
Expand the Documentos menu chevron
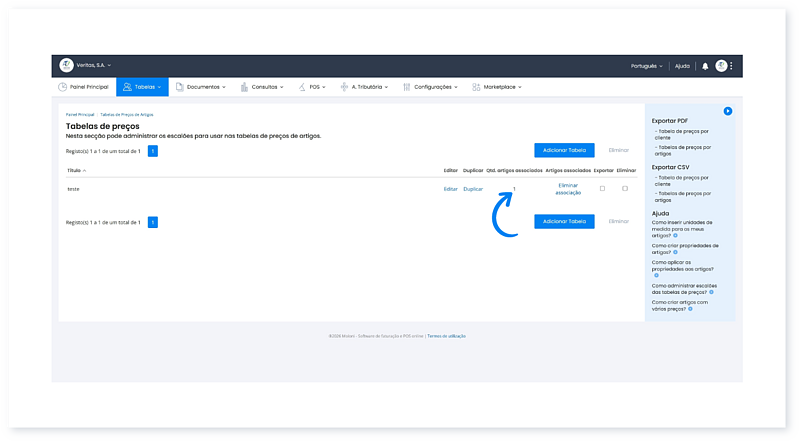pyautogui.click(x=223, y=87)
